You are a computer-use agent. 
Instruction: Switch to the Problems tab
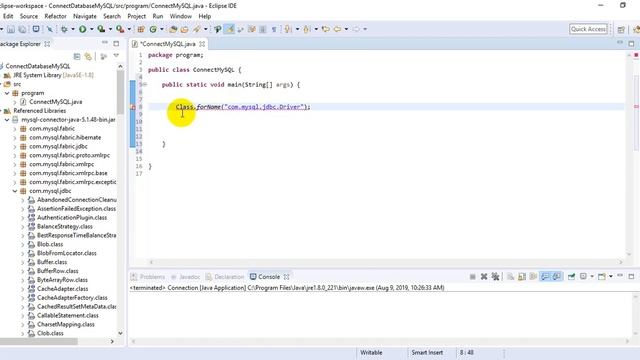(x=148, y=277)
